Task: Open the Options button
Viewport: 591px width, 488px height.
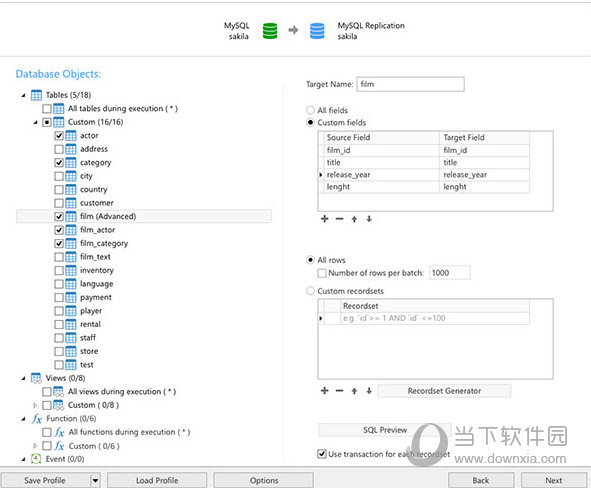Action: (264, 480)
